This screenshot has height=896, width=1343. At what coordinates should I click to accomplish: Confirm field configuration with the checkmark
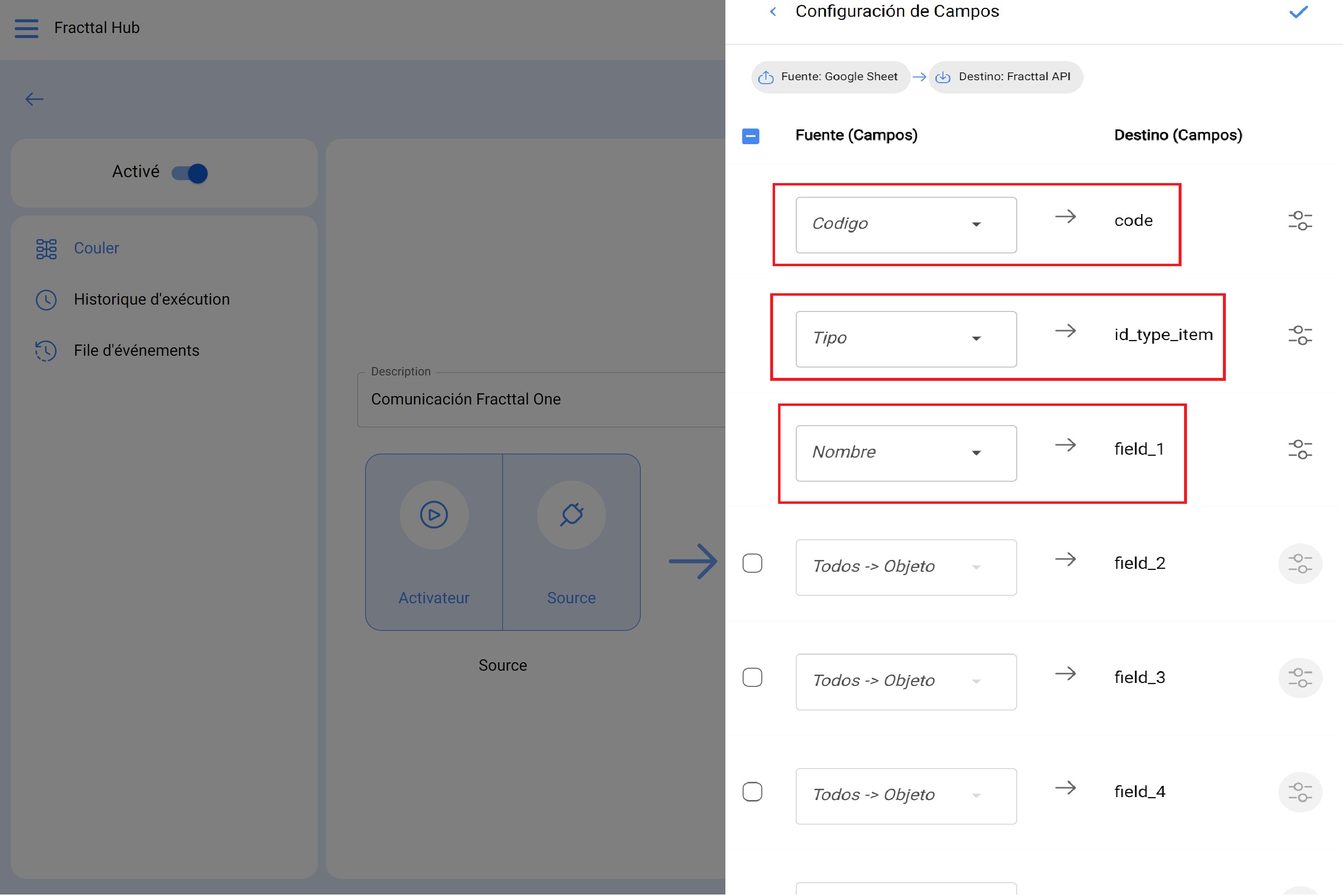[1298, 11]
